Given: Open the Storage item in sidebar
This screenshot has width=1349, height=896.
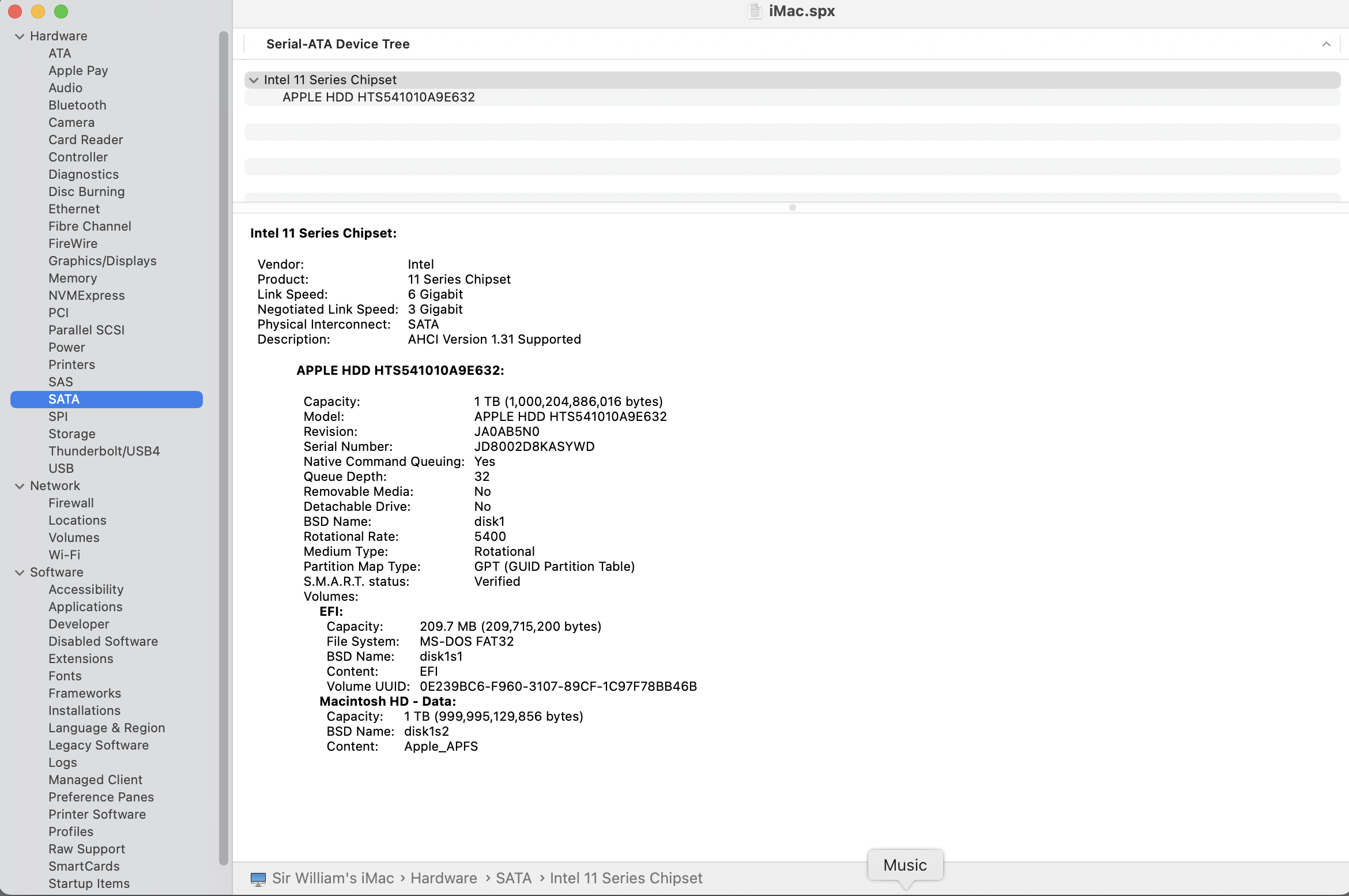Looking at the screenshot, I should [x=71, y=434].
